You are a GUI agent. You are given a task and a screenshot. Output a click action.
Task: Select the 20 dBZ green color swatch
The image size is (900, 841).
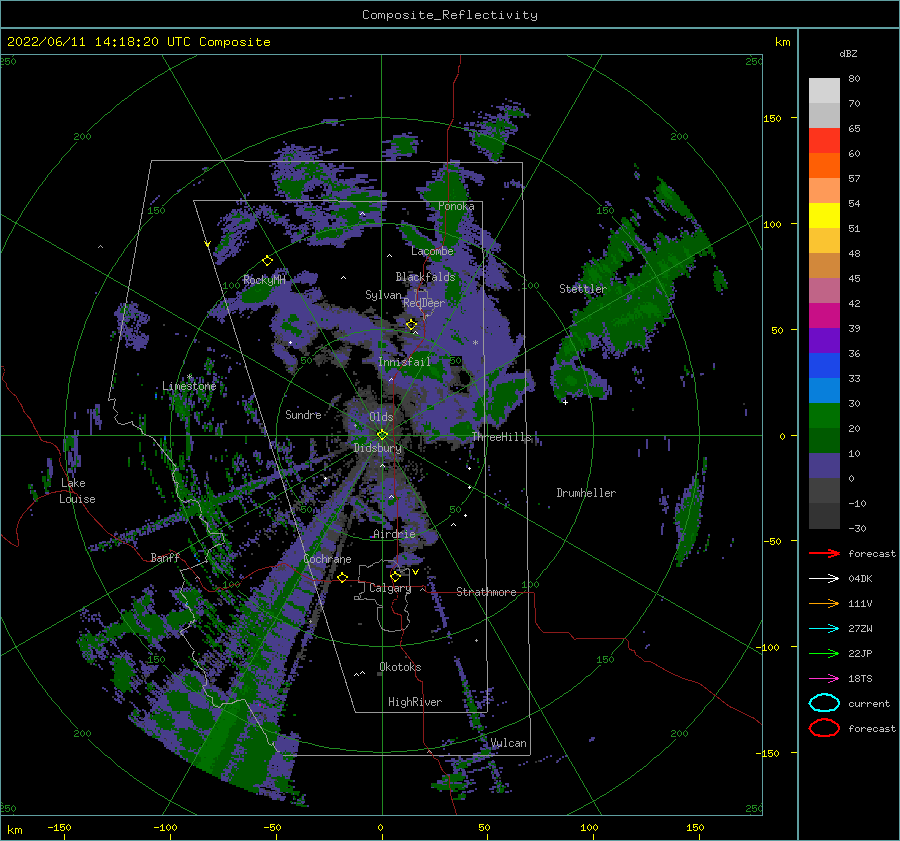[x=824, y=415]
